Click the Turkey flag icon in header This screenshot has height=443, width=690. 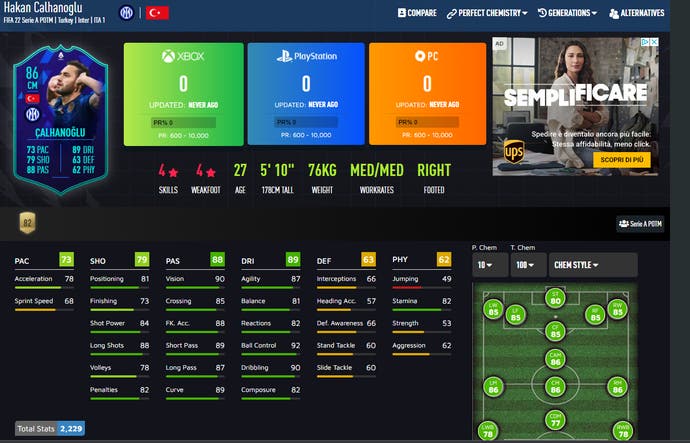[x=158, y=13]
